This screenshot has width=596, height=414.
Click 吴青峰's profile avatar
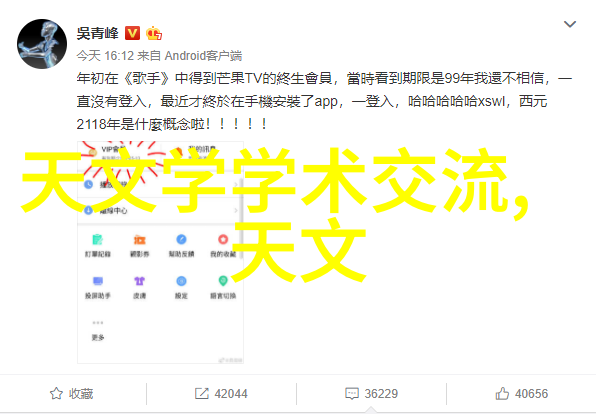42,44
